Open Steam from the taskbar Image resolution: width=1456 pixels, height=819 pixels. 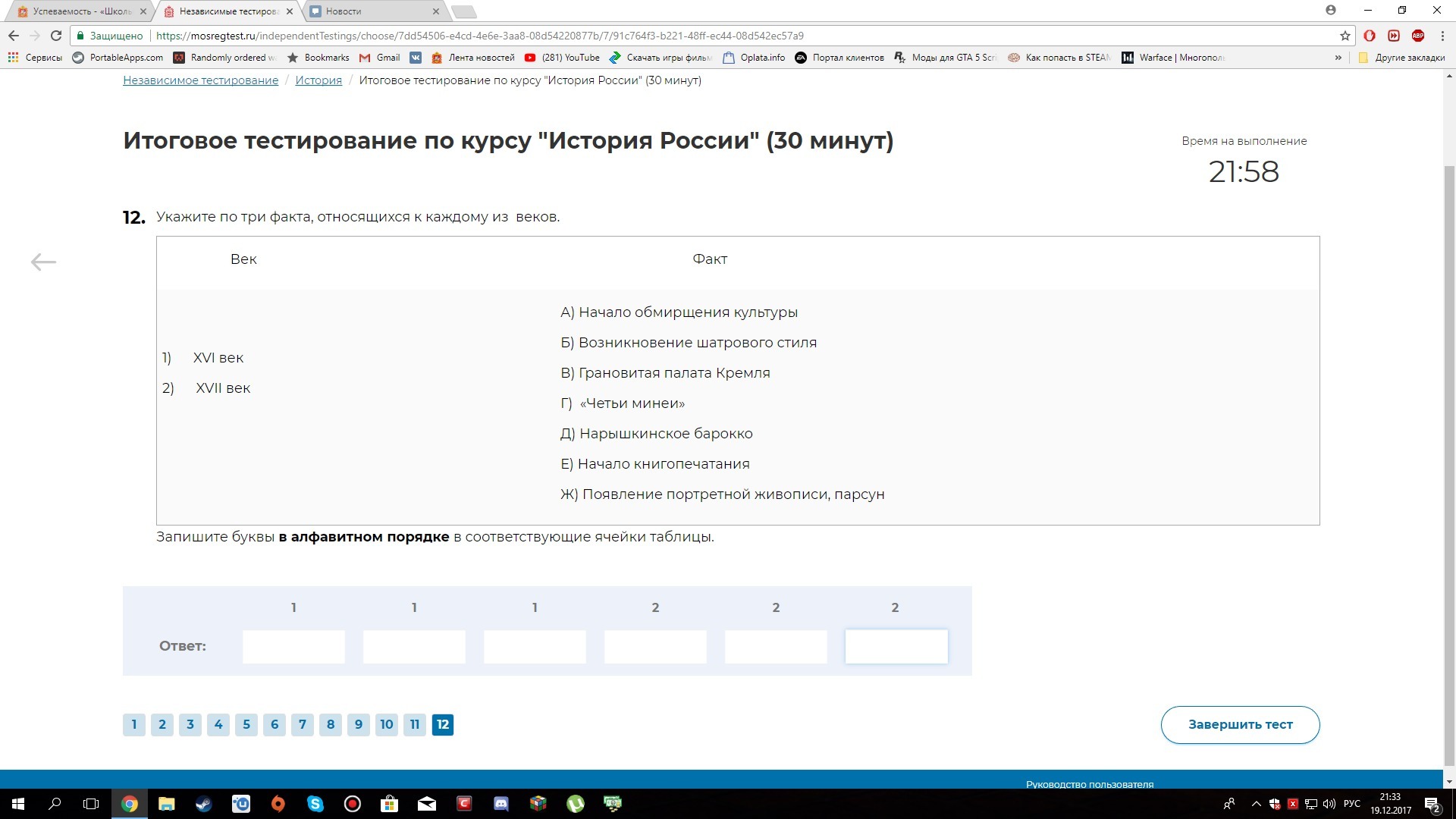pyautogui.click(x=203, y=804)
